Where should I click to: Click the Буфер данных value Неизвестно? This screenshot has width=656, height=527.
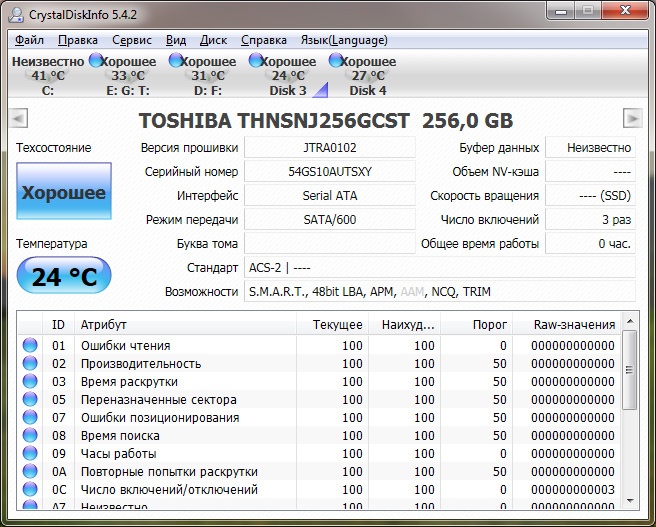pyautogui.click(x=590, y=148)
